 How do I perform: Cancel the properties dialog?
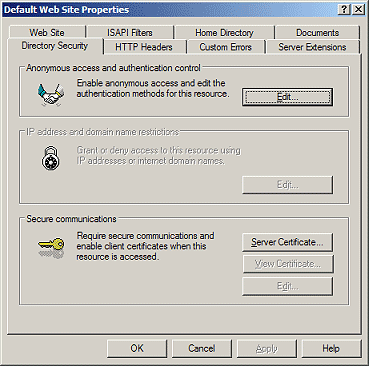tap(202, 348)
